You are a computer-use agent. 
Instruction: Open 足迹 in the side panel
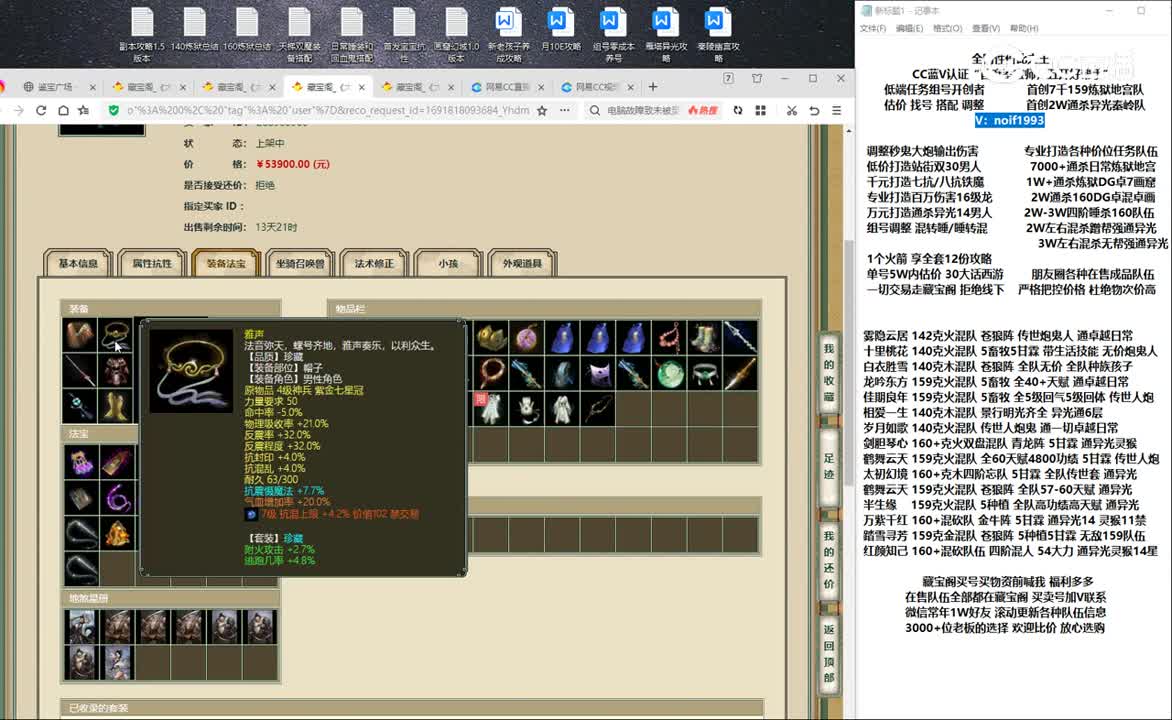pos(828,466)
